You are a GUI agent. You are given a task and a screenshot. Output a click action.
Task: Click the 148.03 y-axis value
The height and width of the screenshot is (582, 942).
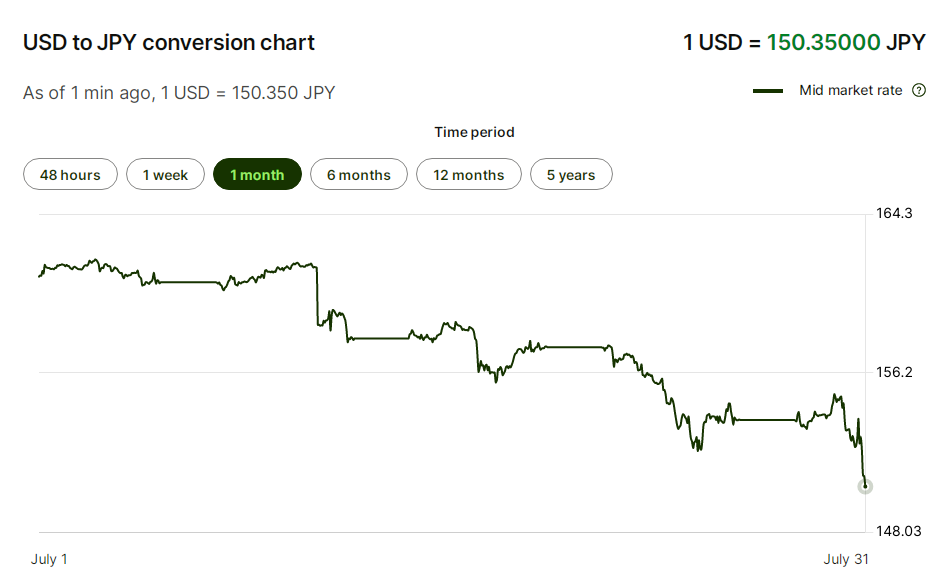click(898, 531)
